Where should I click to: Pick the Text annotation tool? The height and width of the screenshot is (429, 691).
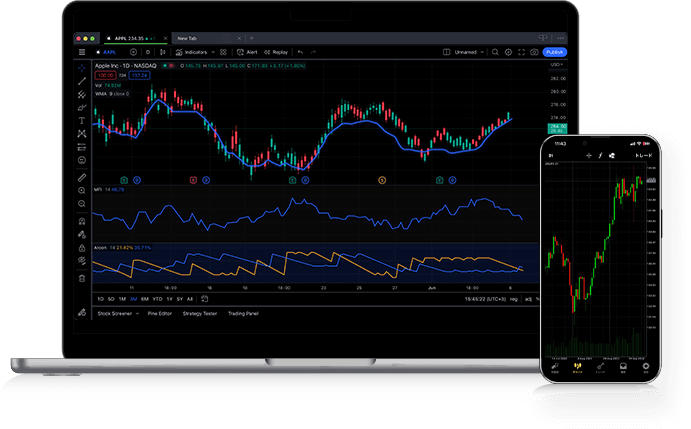click(x=81, y=120)
